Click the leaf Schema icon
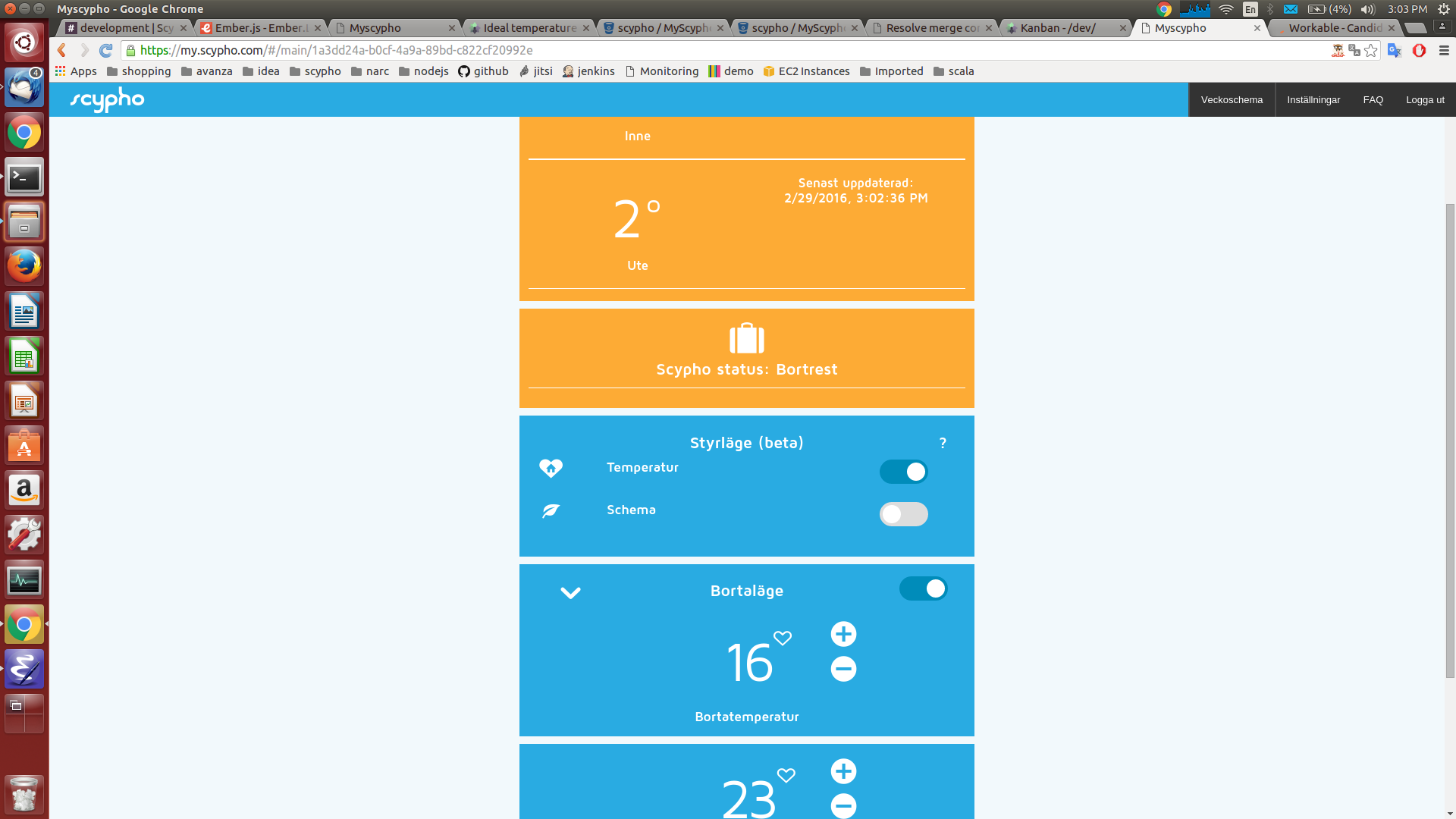The width and height of the screenshot is (1456, 819). pos(551,511)
